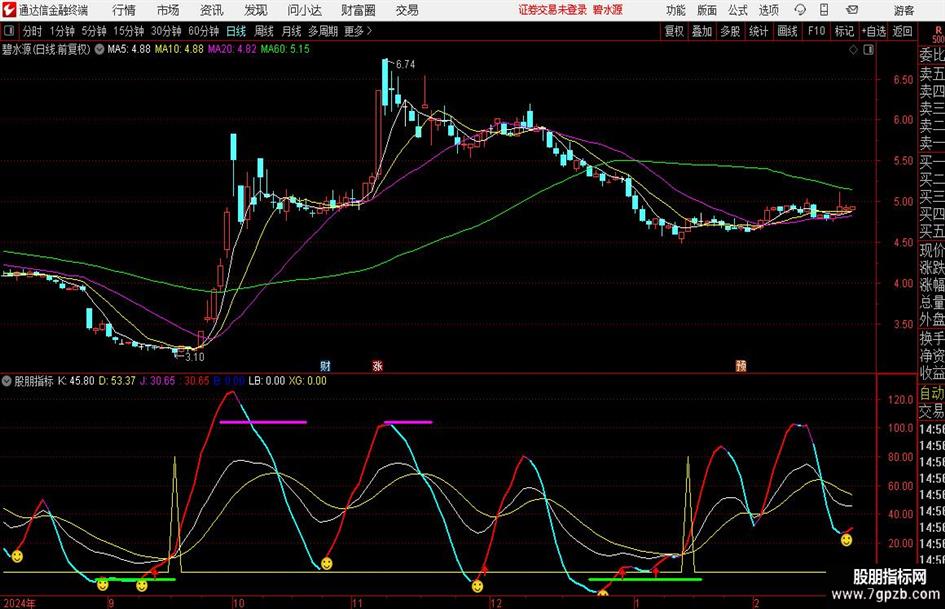Toggle right info panel icon

click(868, 50)
